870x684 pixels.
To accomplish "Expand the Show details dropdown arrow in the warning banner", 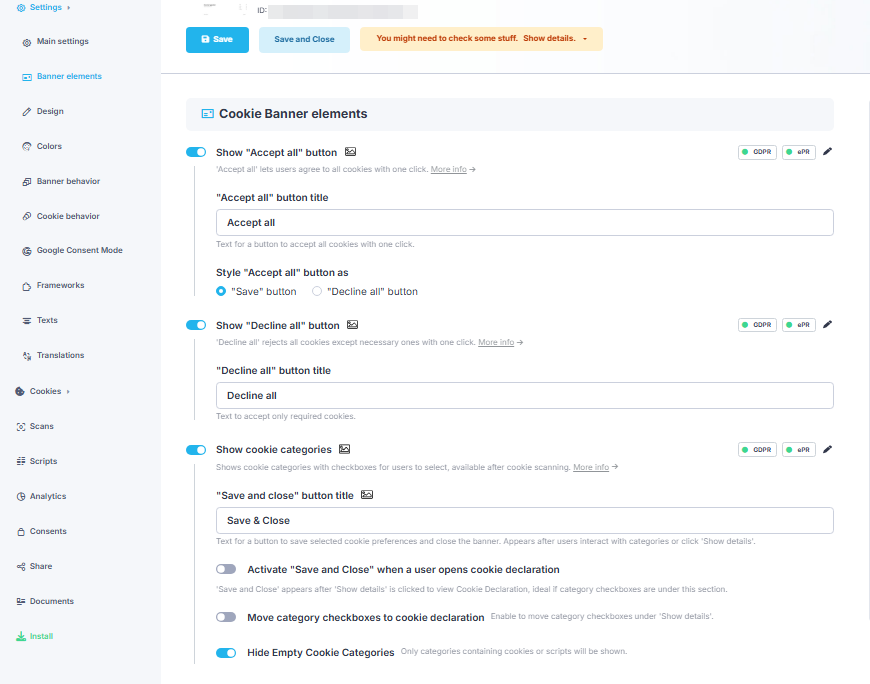I will (x=585, y=39).
